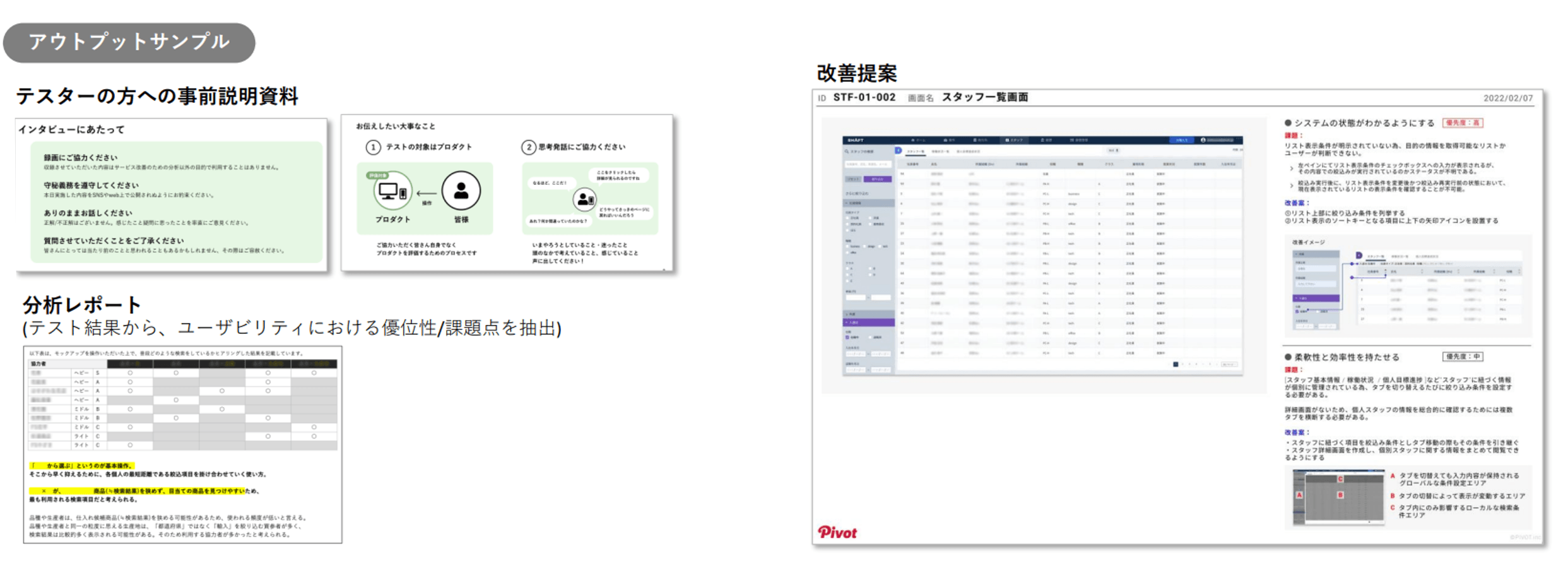
Task: Select the first tab in the staff list mockup
Action: click(x=915, y=151)
